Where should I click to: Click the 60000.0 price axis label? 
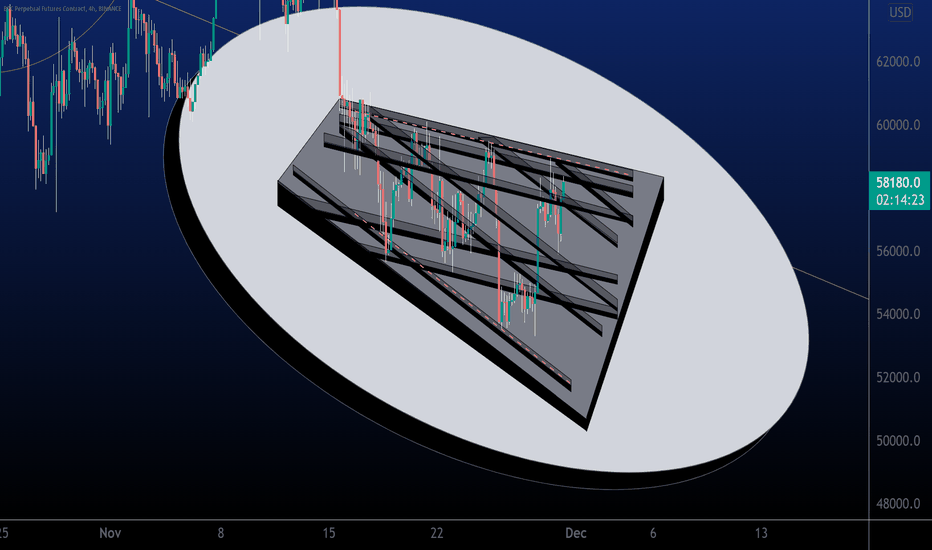tap(898, 125)
